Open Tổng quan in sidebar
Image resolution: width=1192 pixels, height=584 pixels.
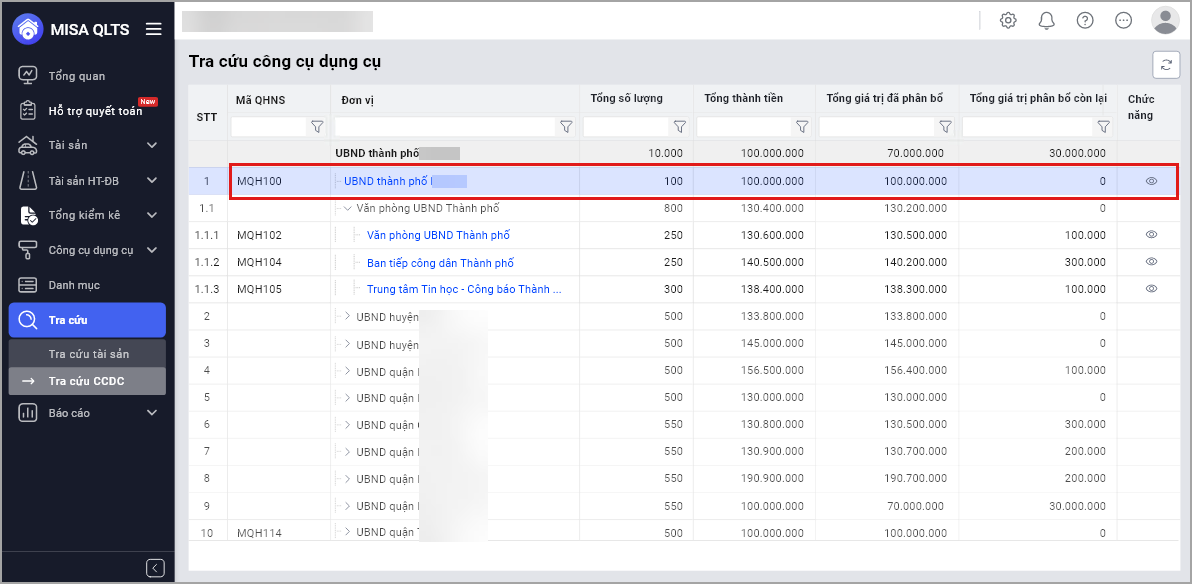click(76, 76)
